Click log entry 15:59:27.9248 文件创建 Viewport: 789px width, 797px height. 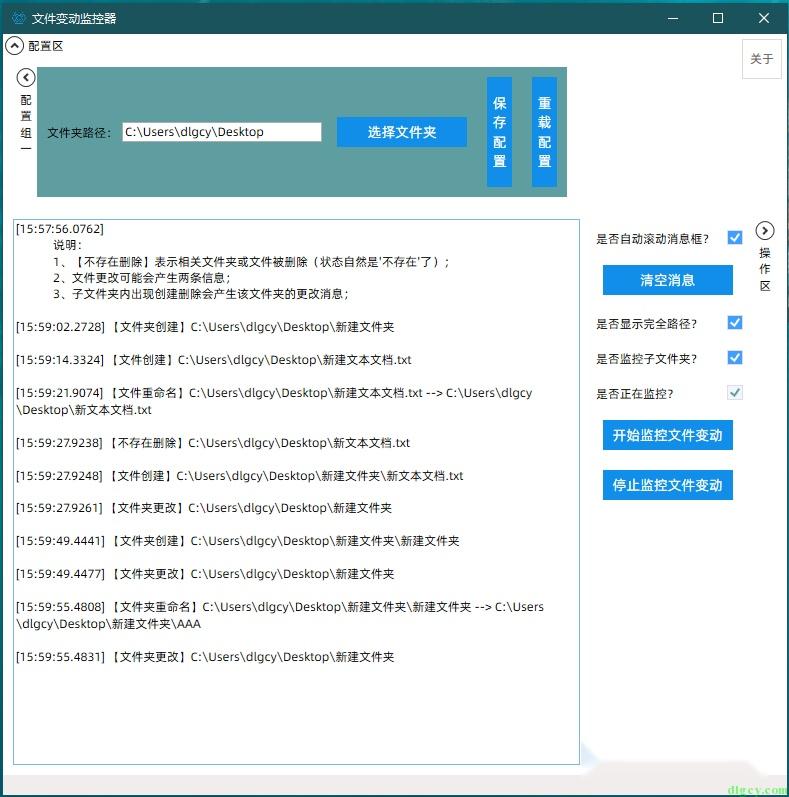coord(239,476)
